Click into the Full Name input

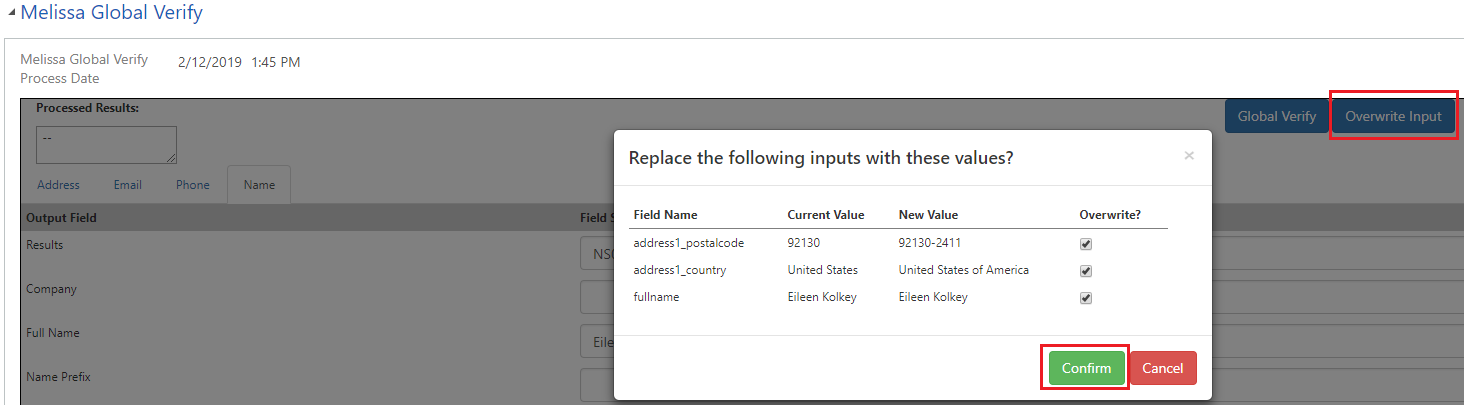[597, 341]
